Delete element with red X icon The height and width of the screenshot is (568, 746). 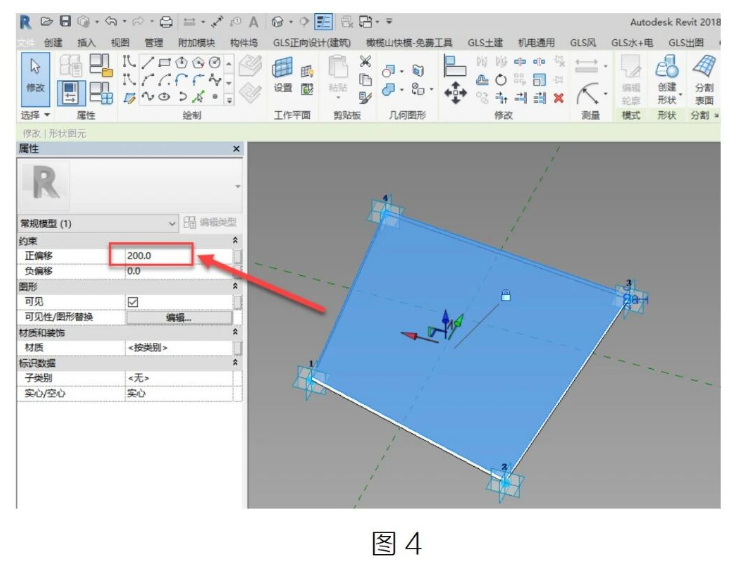click(559, 98)
